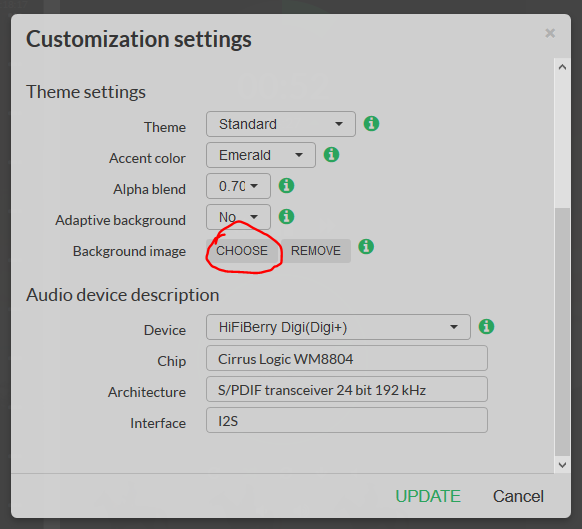The width and height of the screenshot is (582, 529).
Task: Click the Interface field containing I2S
Action: 347,420
